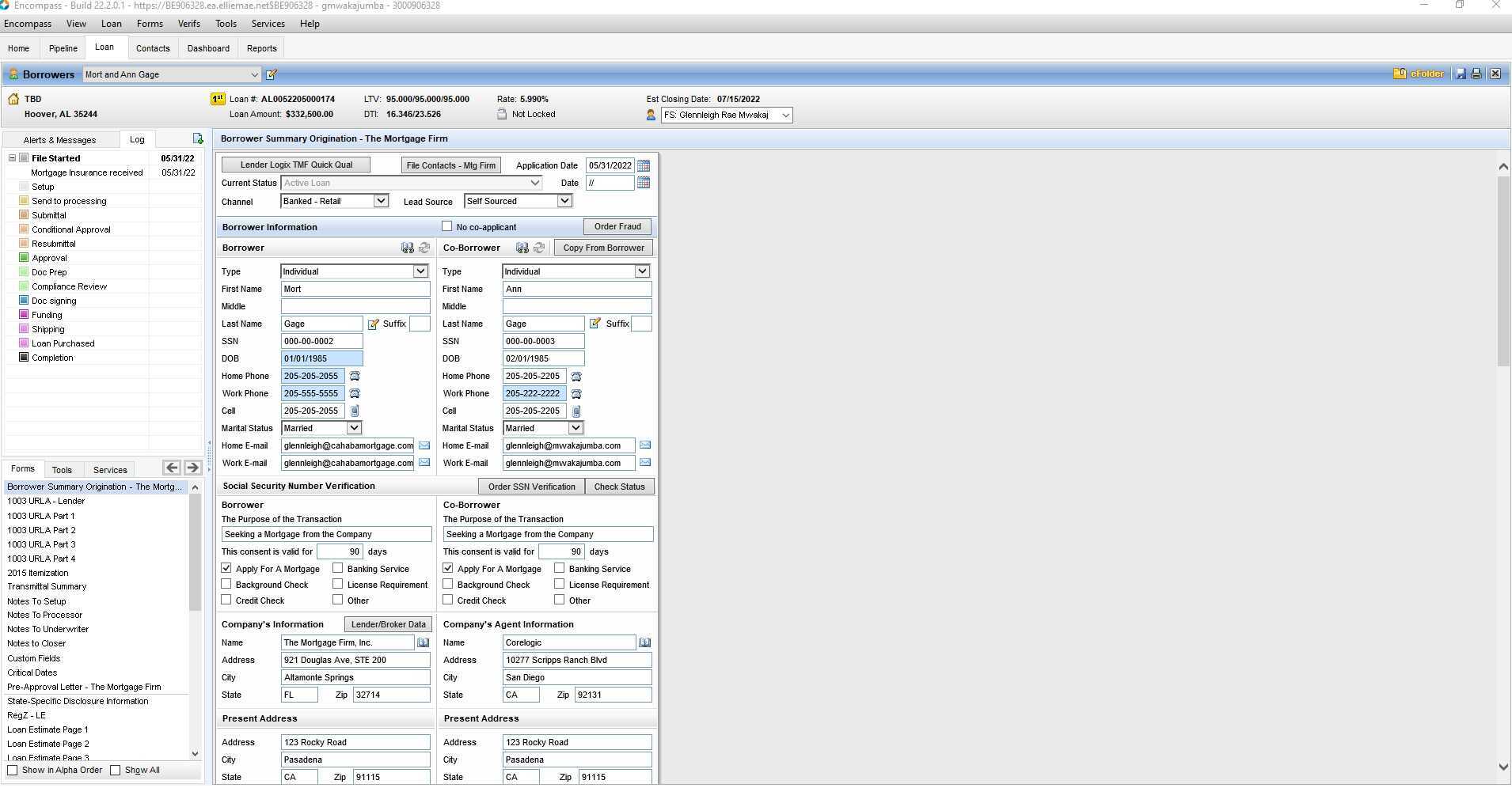The height and width of the screenshot is (788, 1512).
Task: Enable No co-applicant
Action: tap(447, 226)
